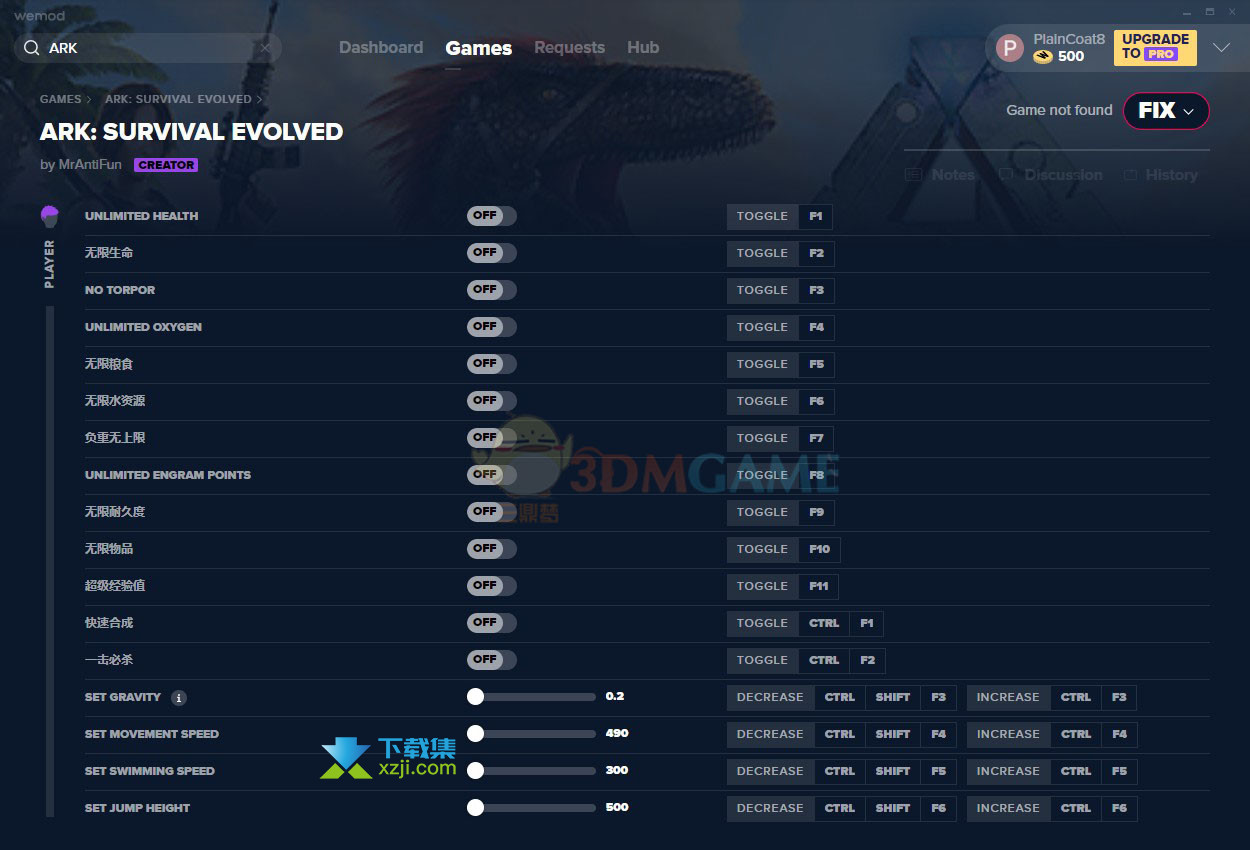1250x850 pixels.
Task: Switch on 无限水资源
Action: coord(492,401)
